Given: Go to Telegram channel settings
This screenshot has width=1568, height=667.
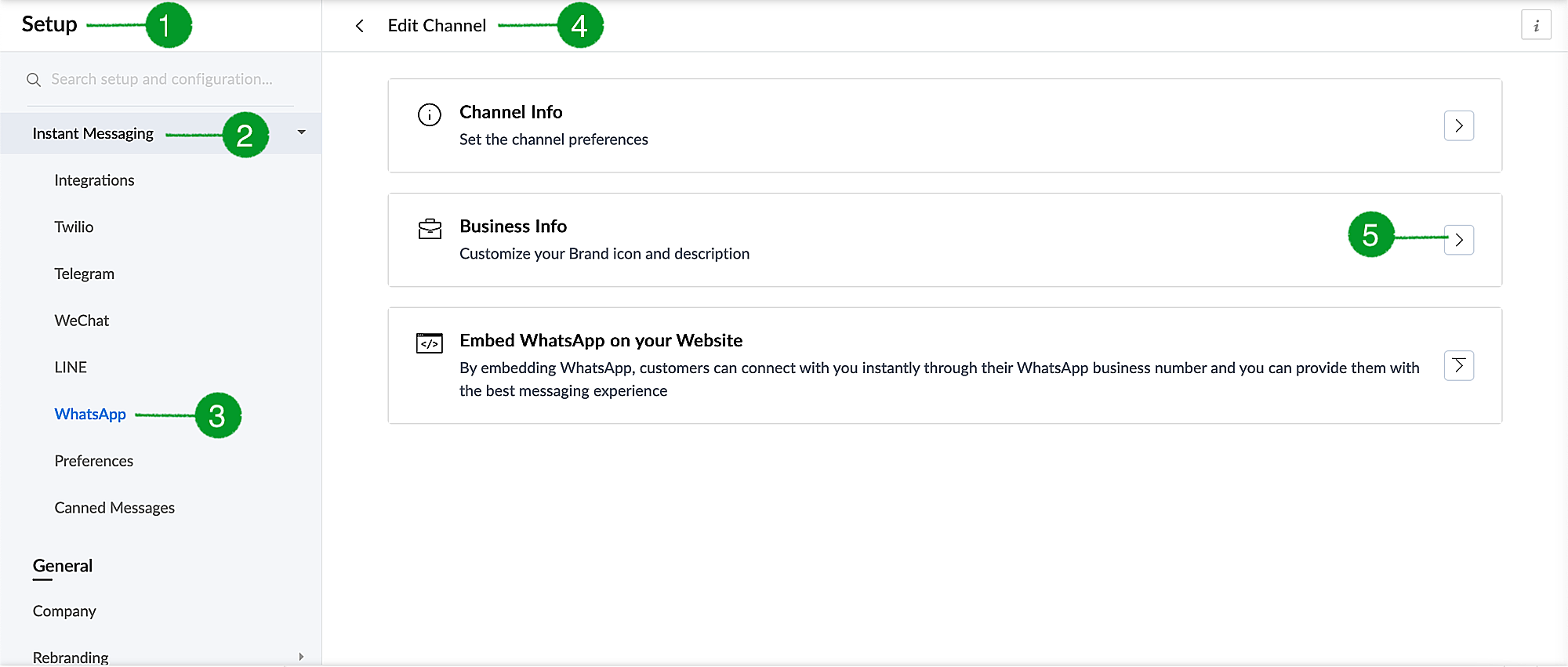Looking at the screenshot, I should tap(84, 274).
